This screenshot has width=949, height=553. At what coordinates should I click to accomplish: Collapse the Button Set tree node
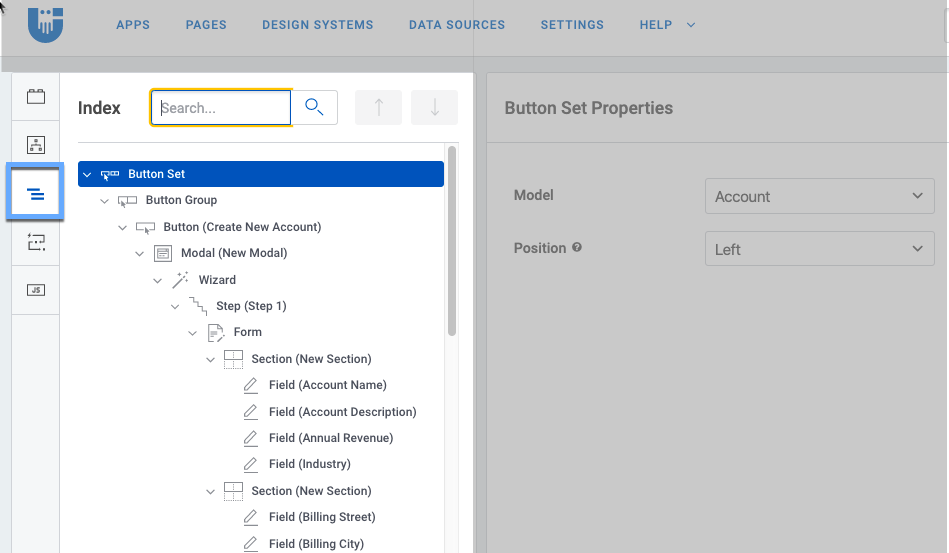coord(87,174)
